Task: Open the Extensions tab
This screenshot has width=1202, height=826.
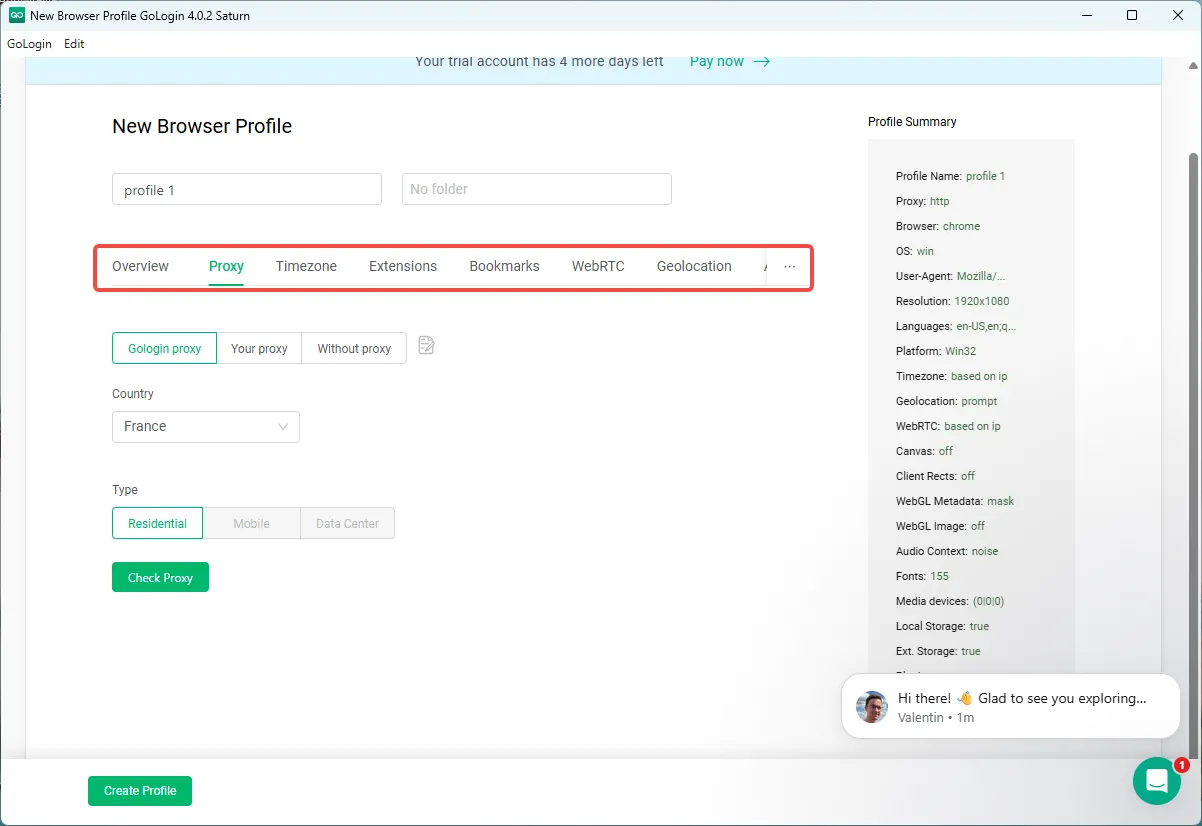Action: tap(402, 267)
